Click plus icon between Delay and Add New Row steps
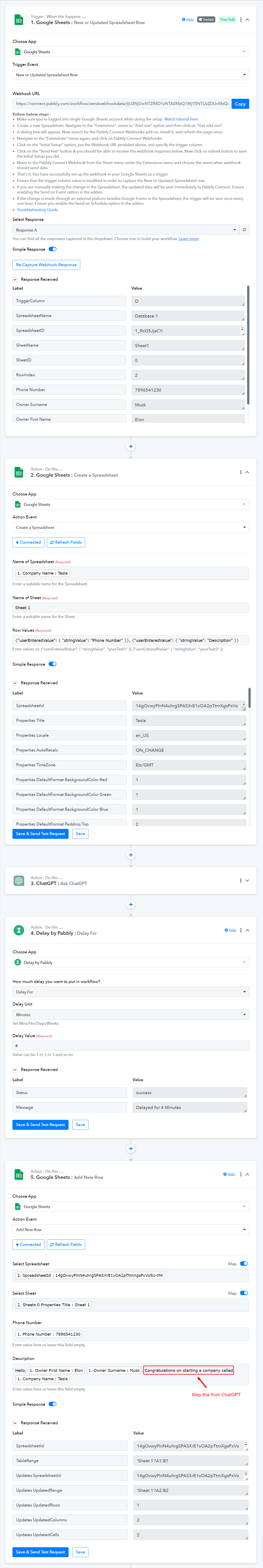Screen dimensions: 263x1568 (131, 1149)
